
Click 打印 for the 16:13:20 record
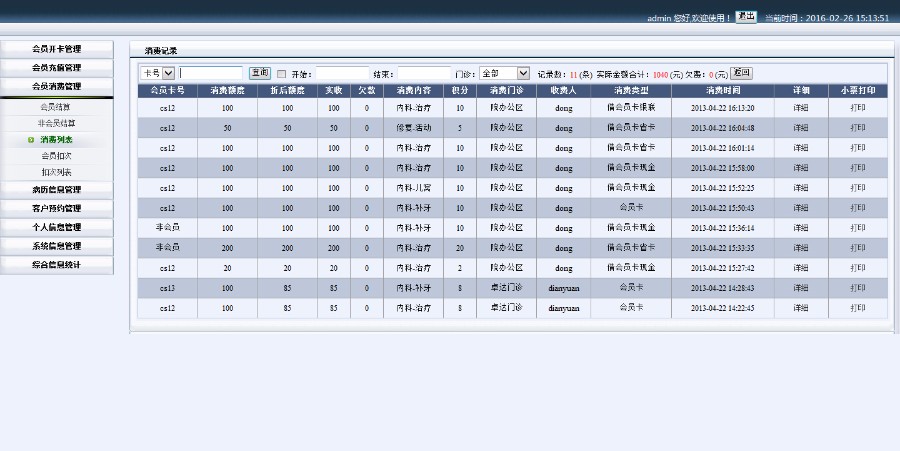pyautogui.click(x=858, y=108)
